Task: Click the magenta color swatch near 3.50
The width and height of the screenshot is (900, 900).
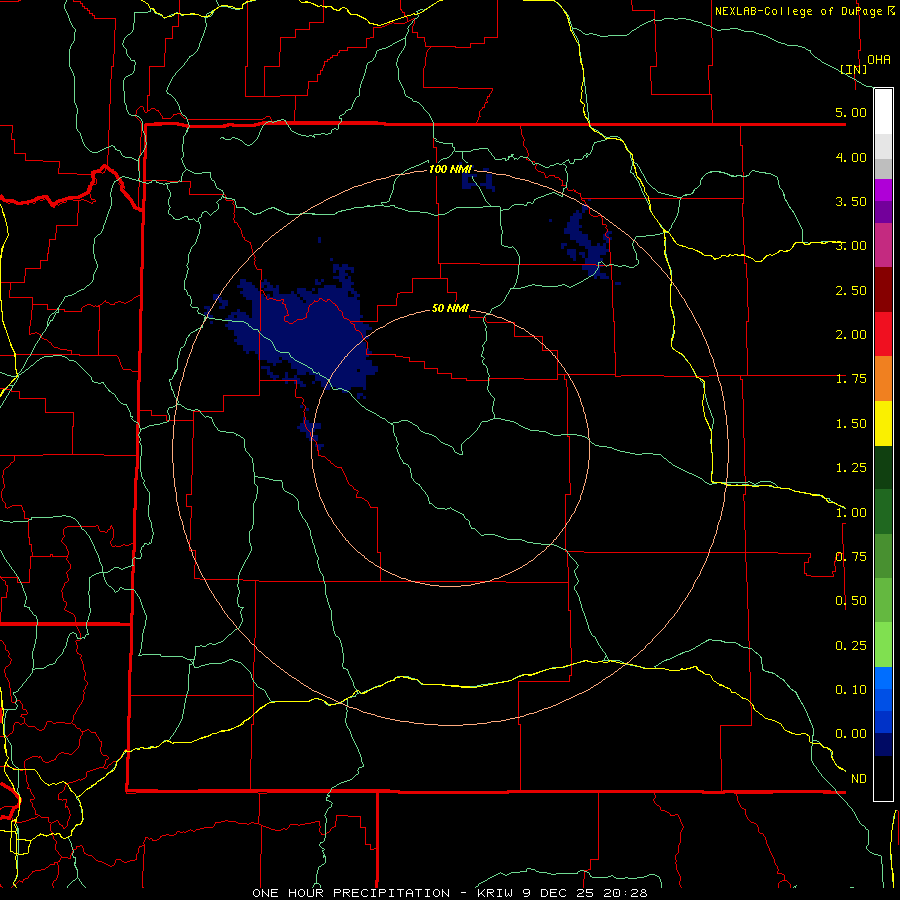Action: coord(883,190)
